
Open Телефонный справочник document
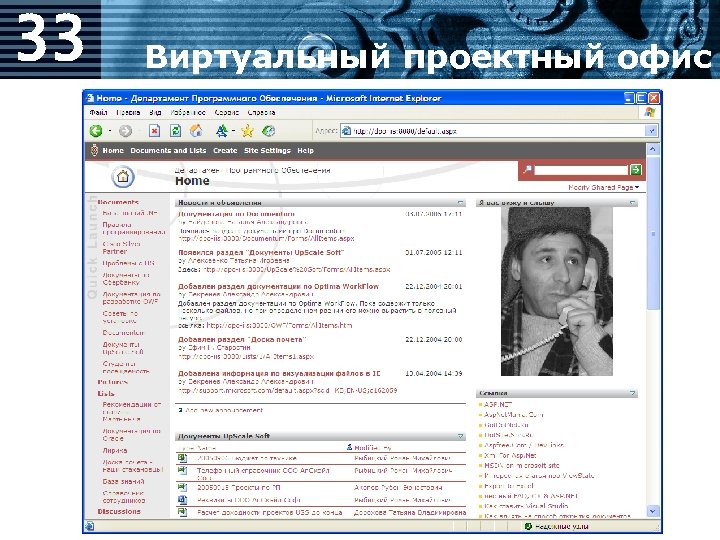click(x=263, y=474)
